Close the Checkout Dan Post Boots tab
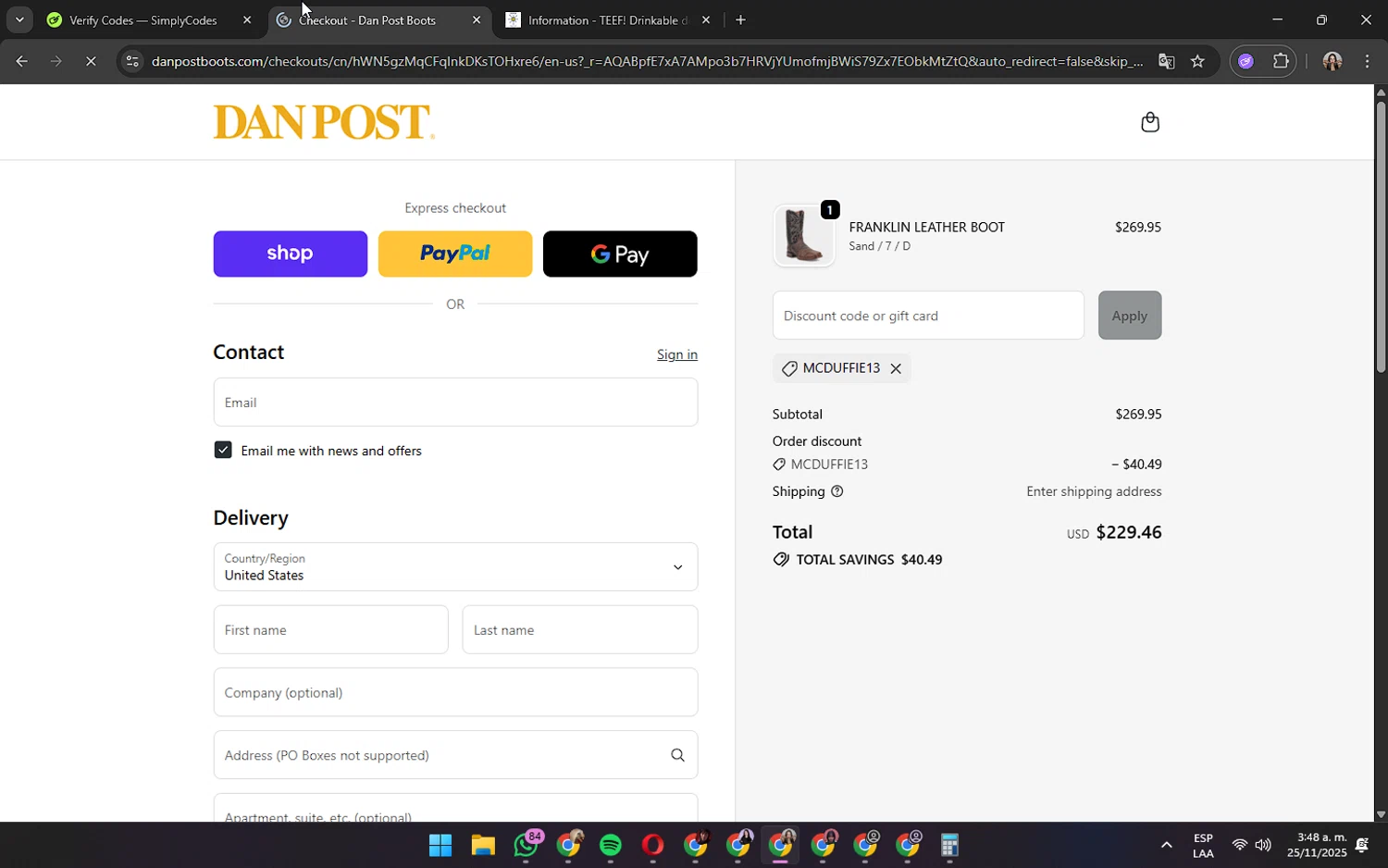1388x868 pixels. (x=477, y=19)
